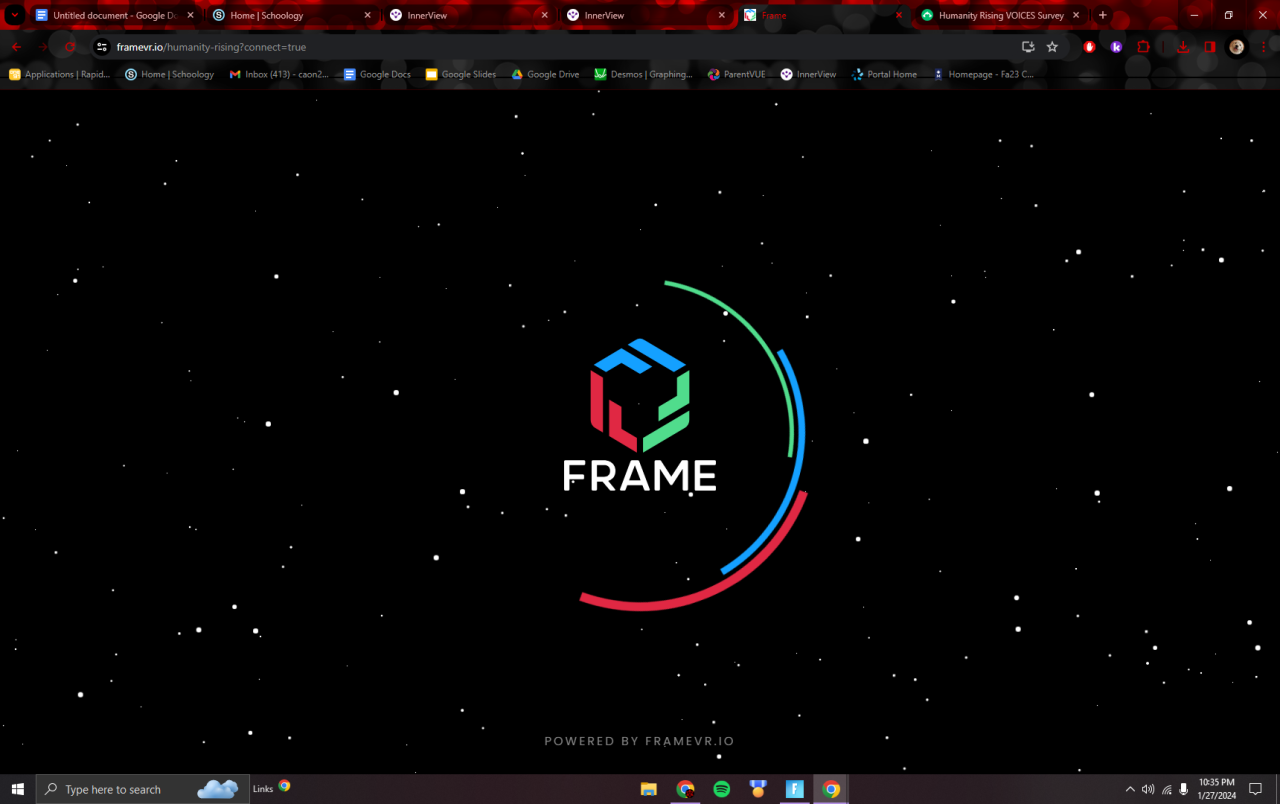
Task: Switch to the Home | Schoology tab
Action: point(289,15)
